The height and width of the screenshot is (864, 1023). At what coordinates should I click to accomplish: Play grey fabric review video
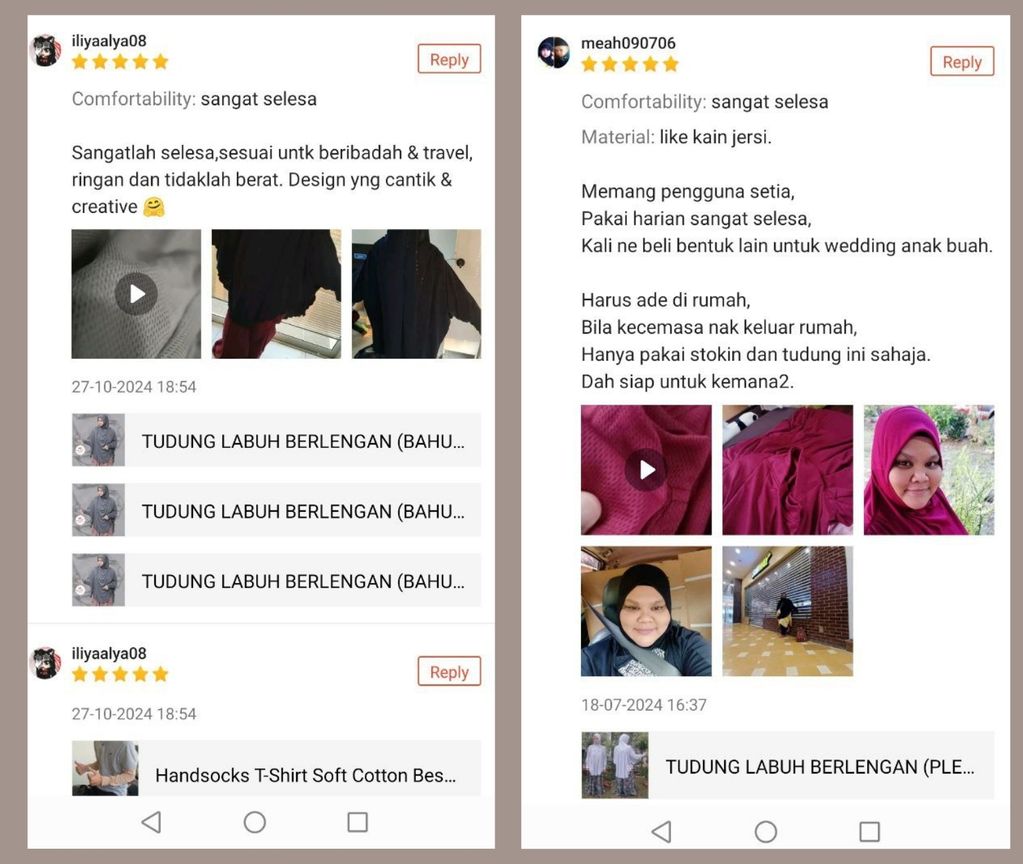click(136, 294)
